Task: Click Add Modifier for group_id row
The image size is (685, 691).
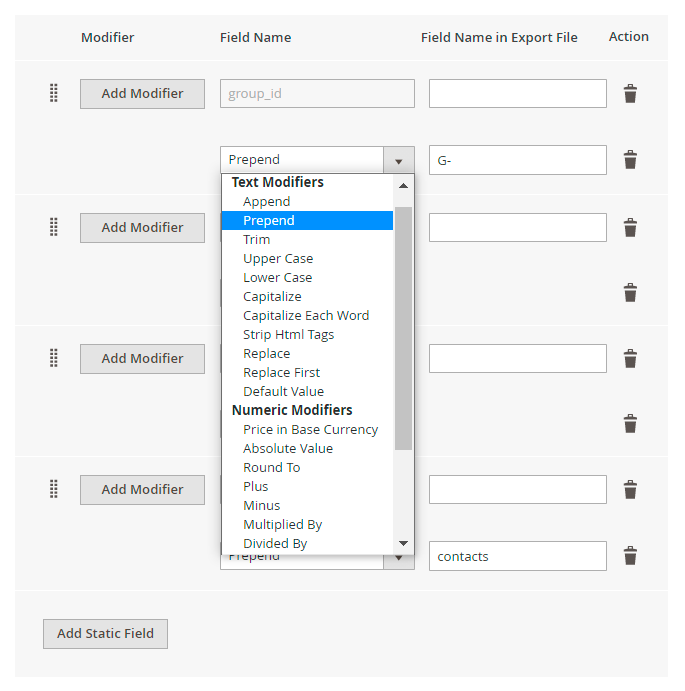Action: [x=142, y=94]
